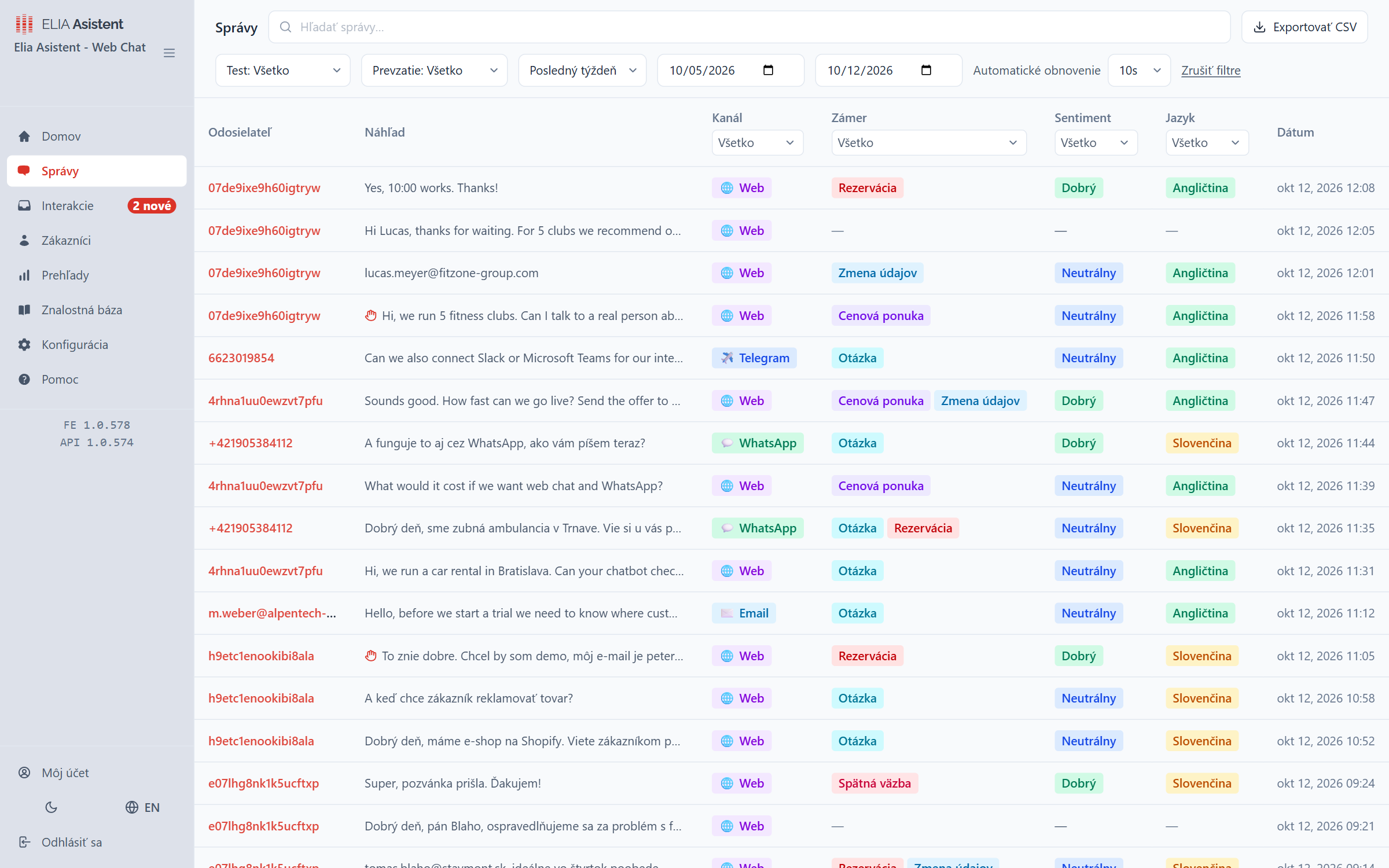Go to Domov in the sidebar
1389x868 pixels.
pyautogui.click(x=97, y=137)
